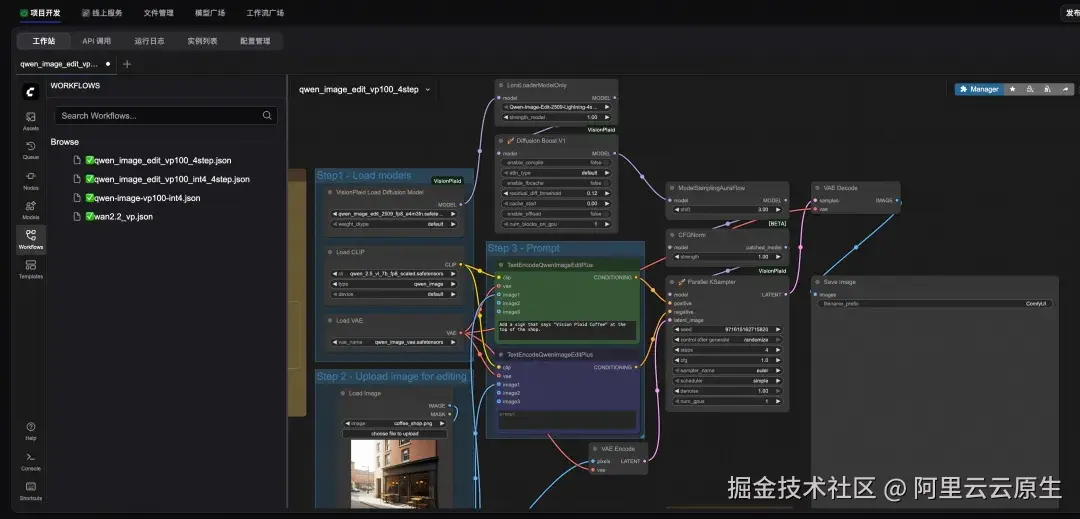
Task: Click the Manager button
Action: (x=979, y=89)
